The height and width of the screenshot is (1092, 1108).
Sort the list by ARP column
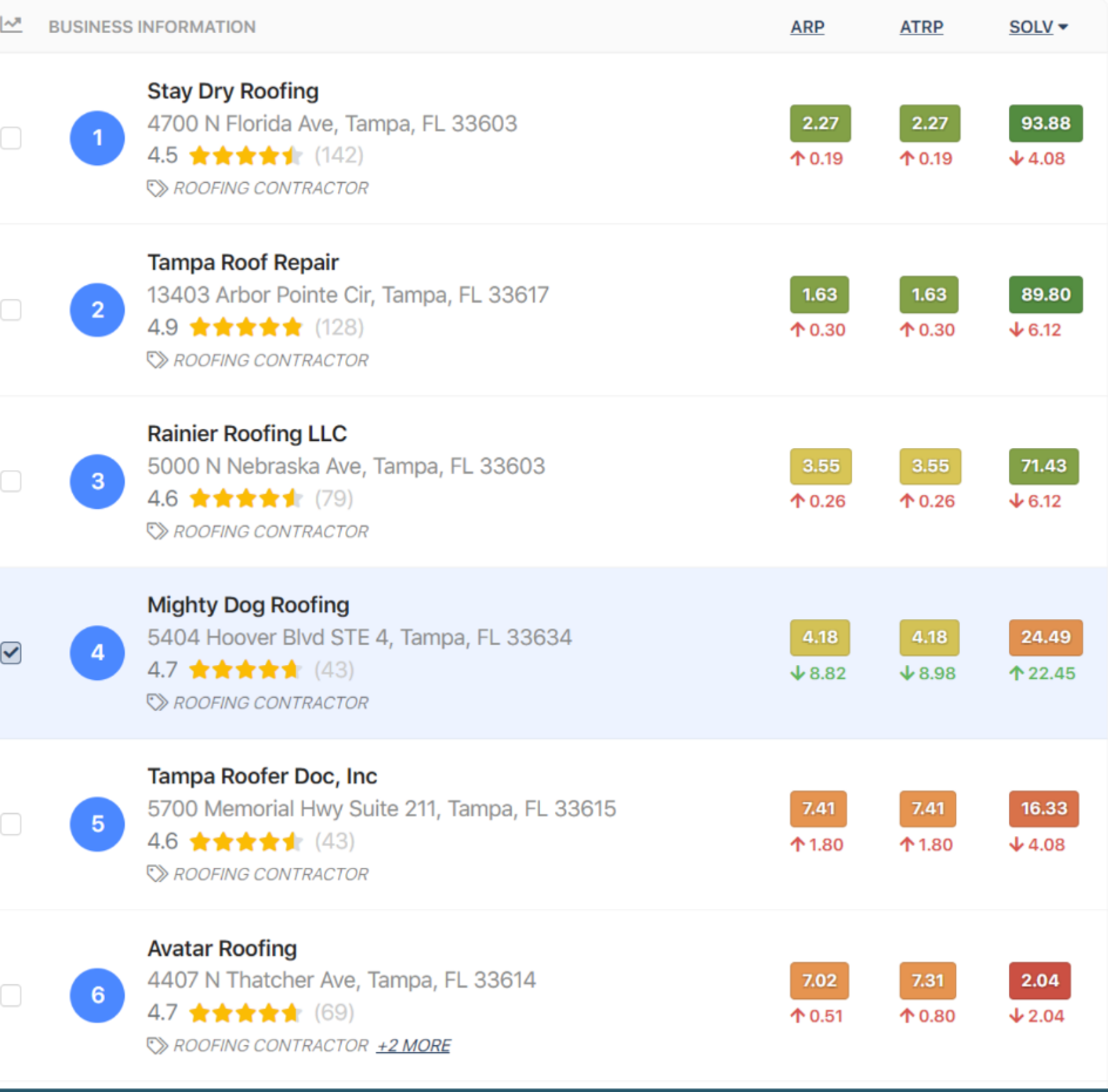click(x=807, y=27)
